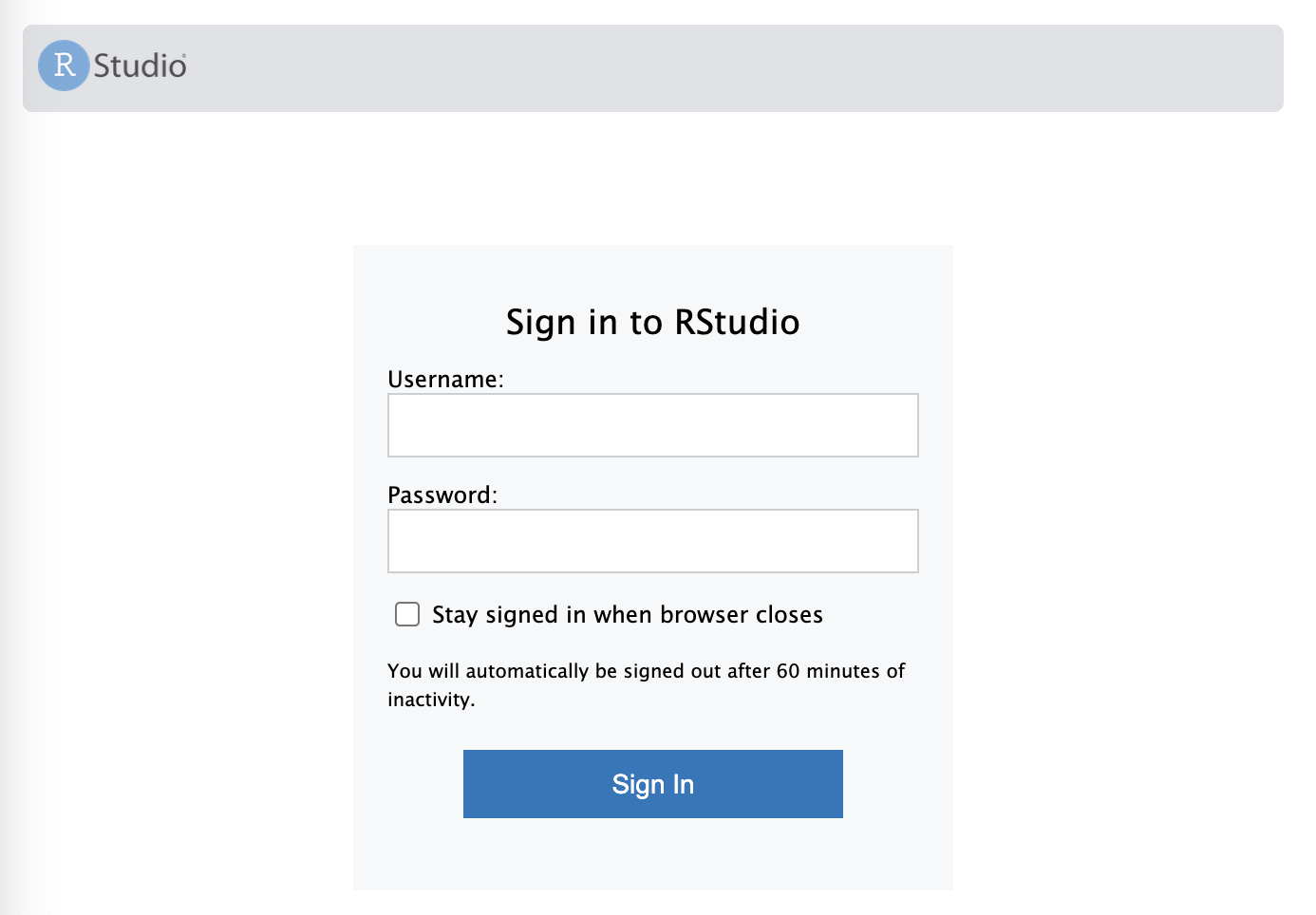Click the word "inactivity." in the notice

[431, 700]
